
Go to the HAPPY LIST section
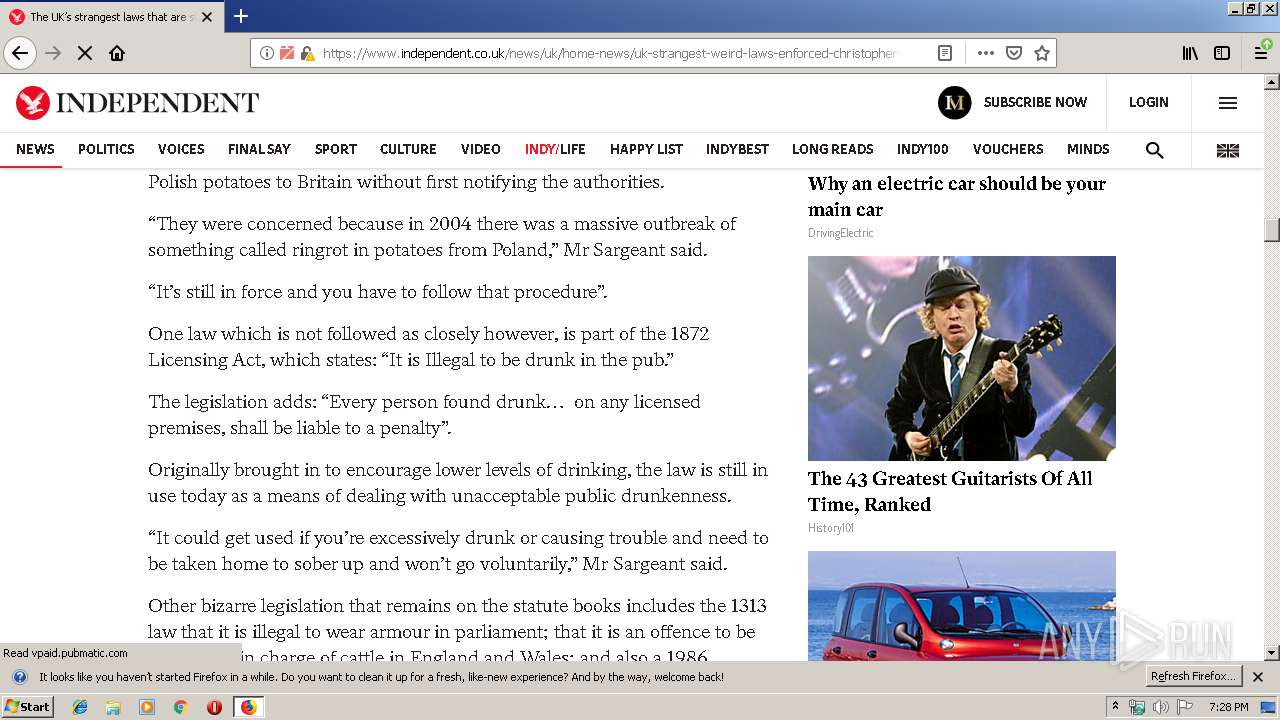tap(646, 149)
